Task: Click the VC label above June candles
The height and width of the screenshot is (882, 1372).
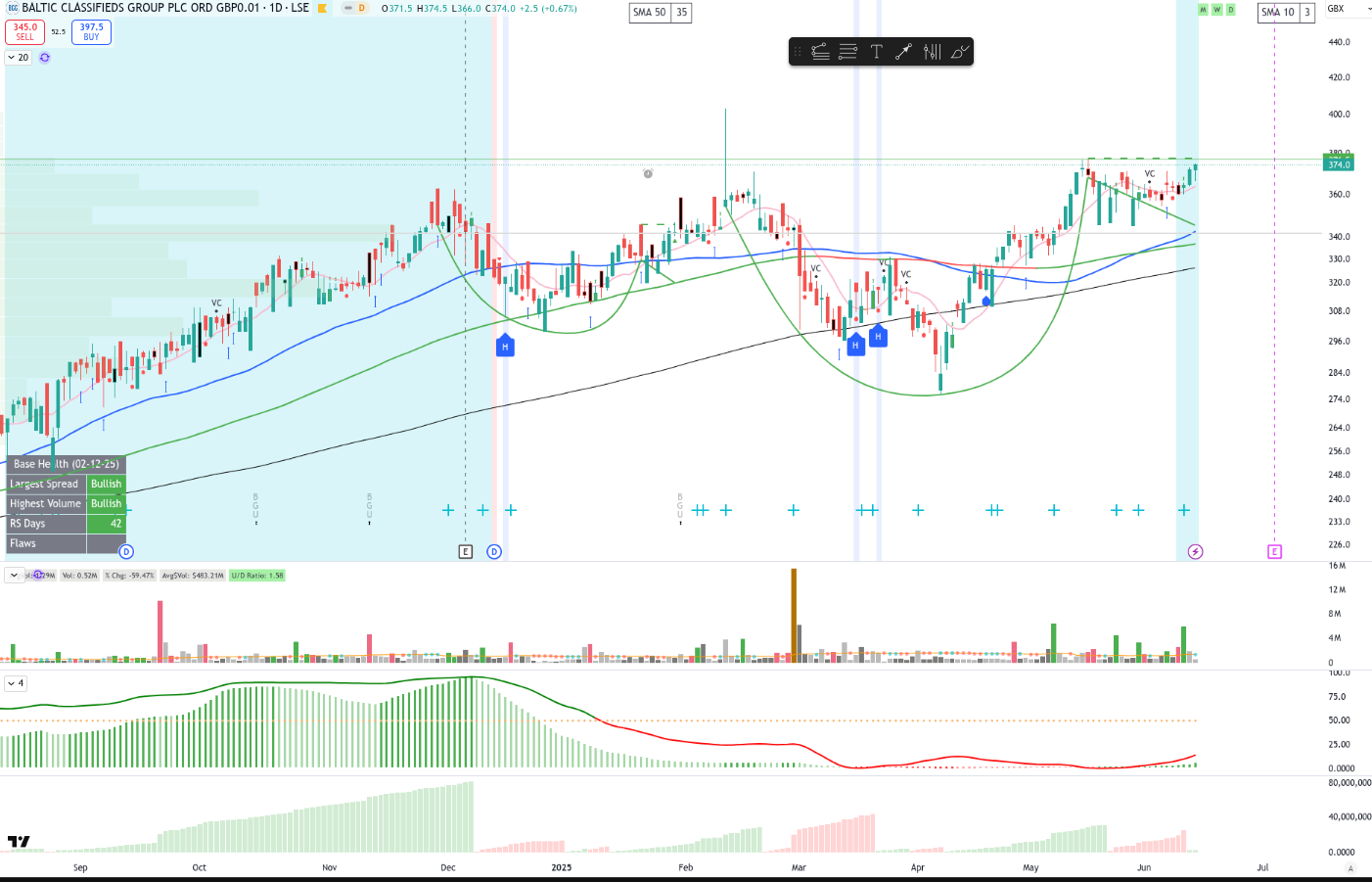Action: coord(1150,174)
